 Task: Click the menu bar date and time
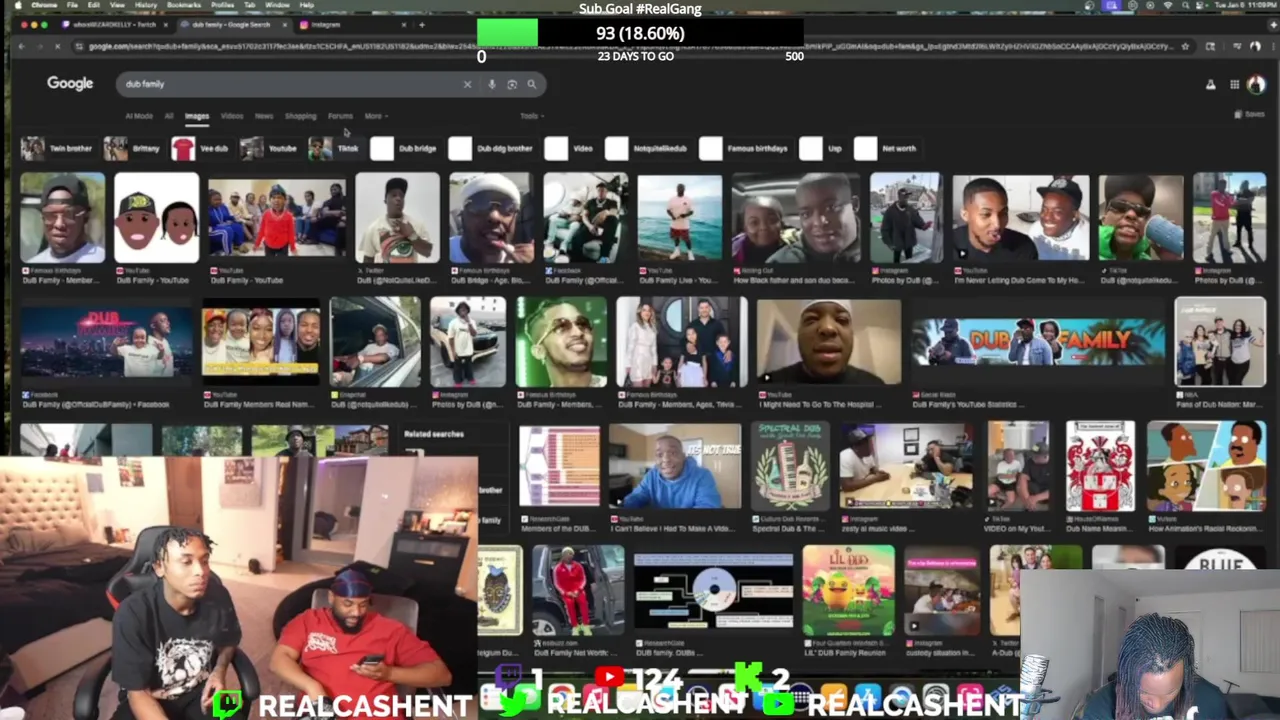click(x=1247, y=6)
